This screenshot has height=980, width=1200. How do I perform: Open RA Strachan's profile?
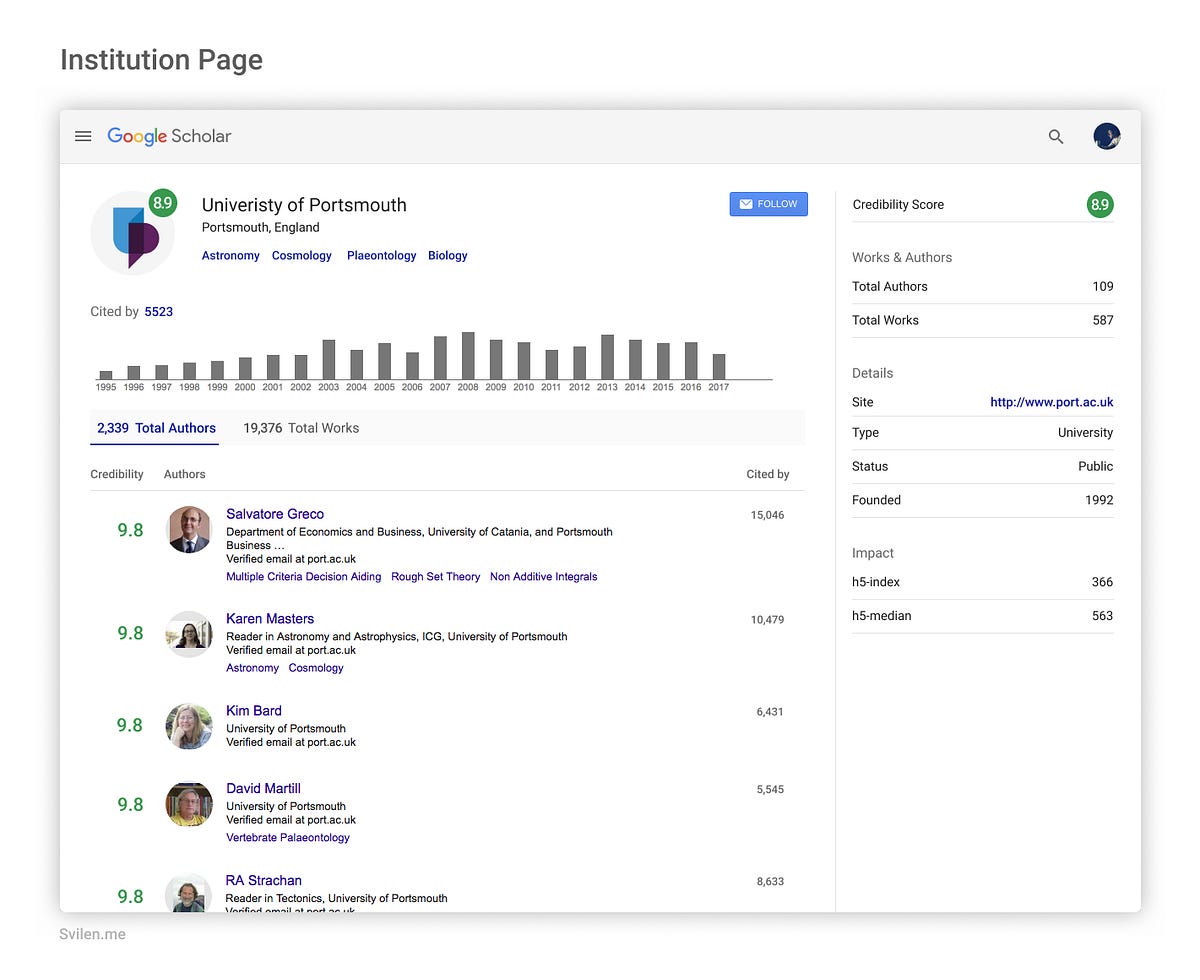pyautogui.click(x=264, y=881)
